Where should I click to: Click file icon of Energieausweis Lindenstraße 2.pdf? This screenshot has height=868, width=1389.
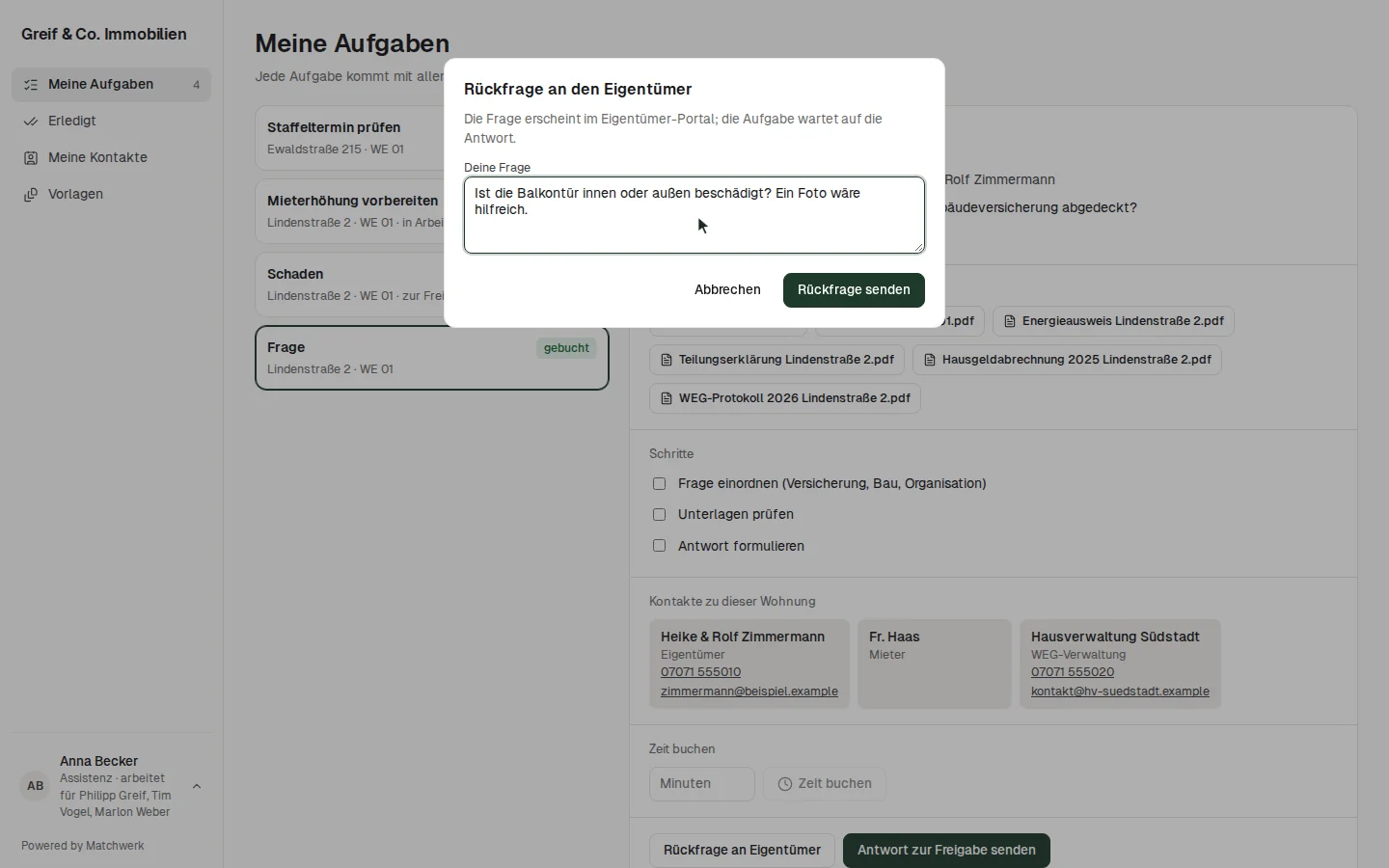tap(1010, 321)
